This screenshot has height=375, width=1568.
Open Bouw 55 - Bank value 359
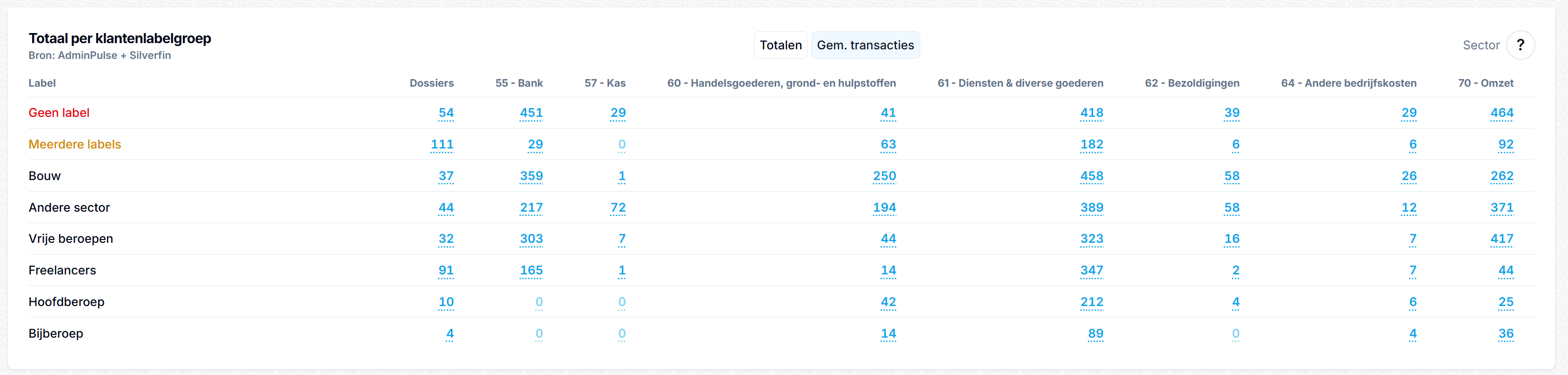click(x=531, y=176)
